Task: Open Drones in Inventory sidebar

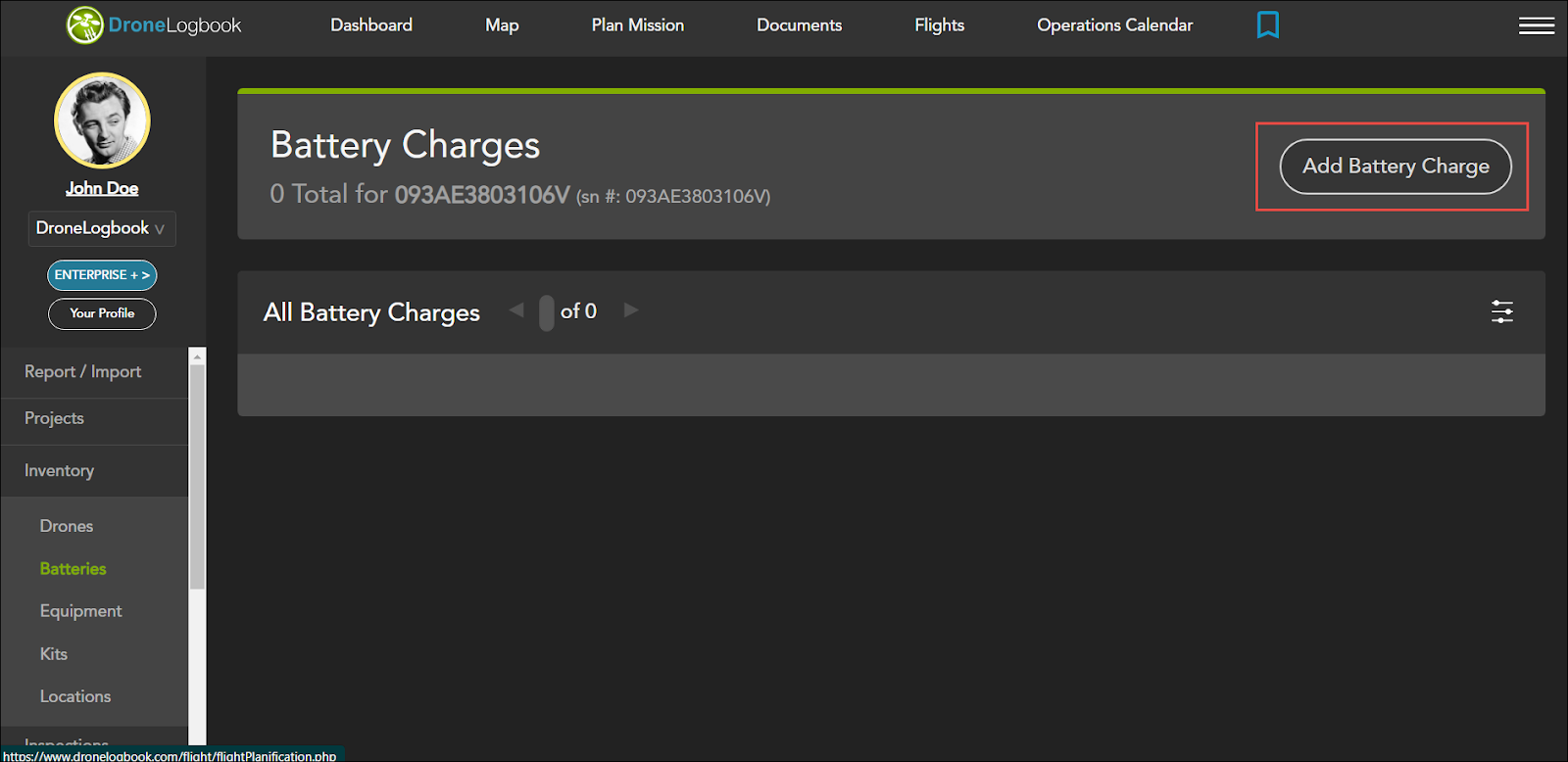Action: (x=67, y=526)
